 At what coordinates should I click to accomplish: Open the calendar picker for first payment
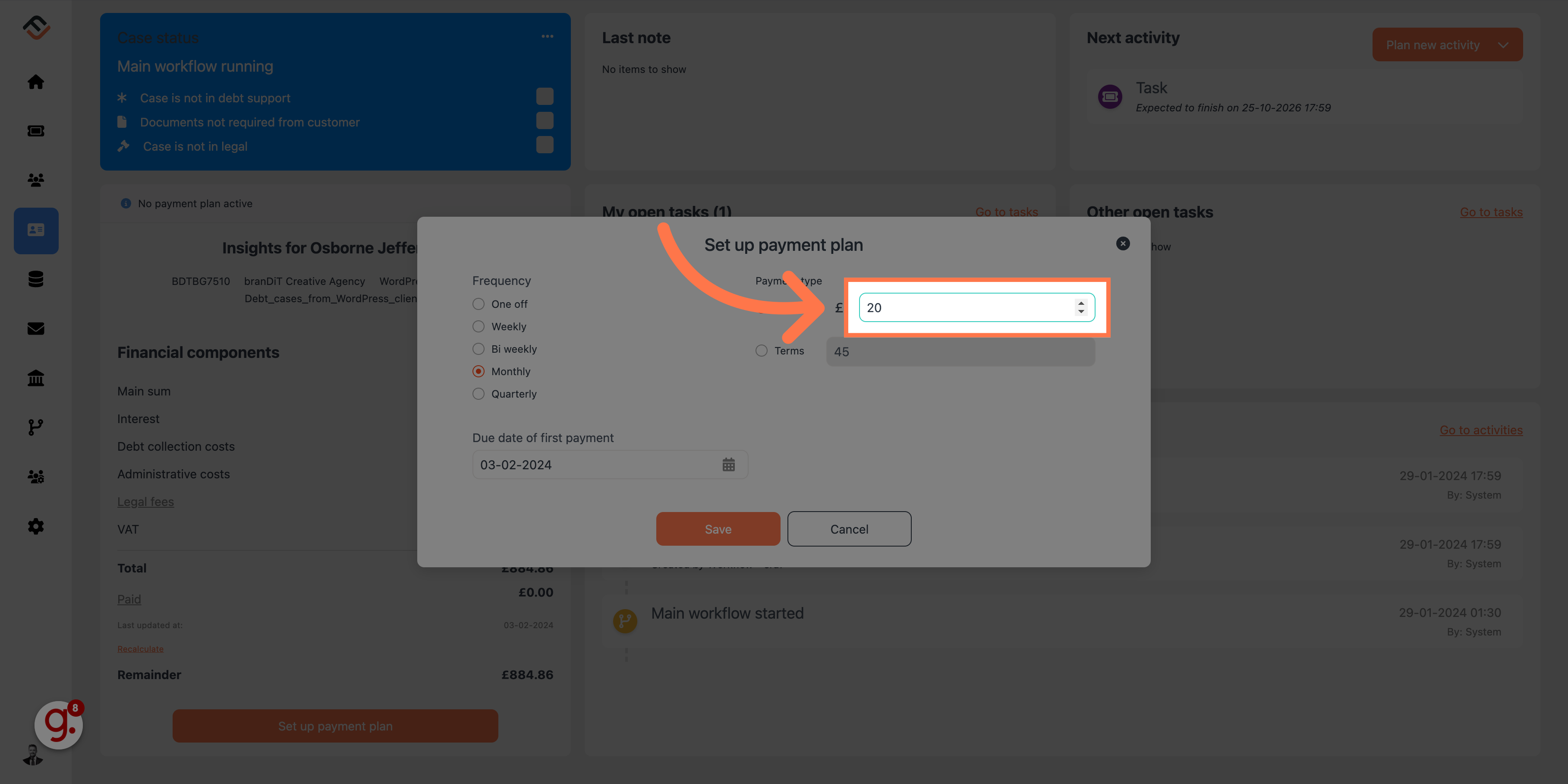(729, 464)
